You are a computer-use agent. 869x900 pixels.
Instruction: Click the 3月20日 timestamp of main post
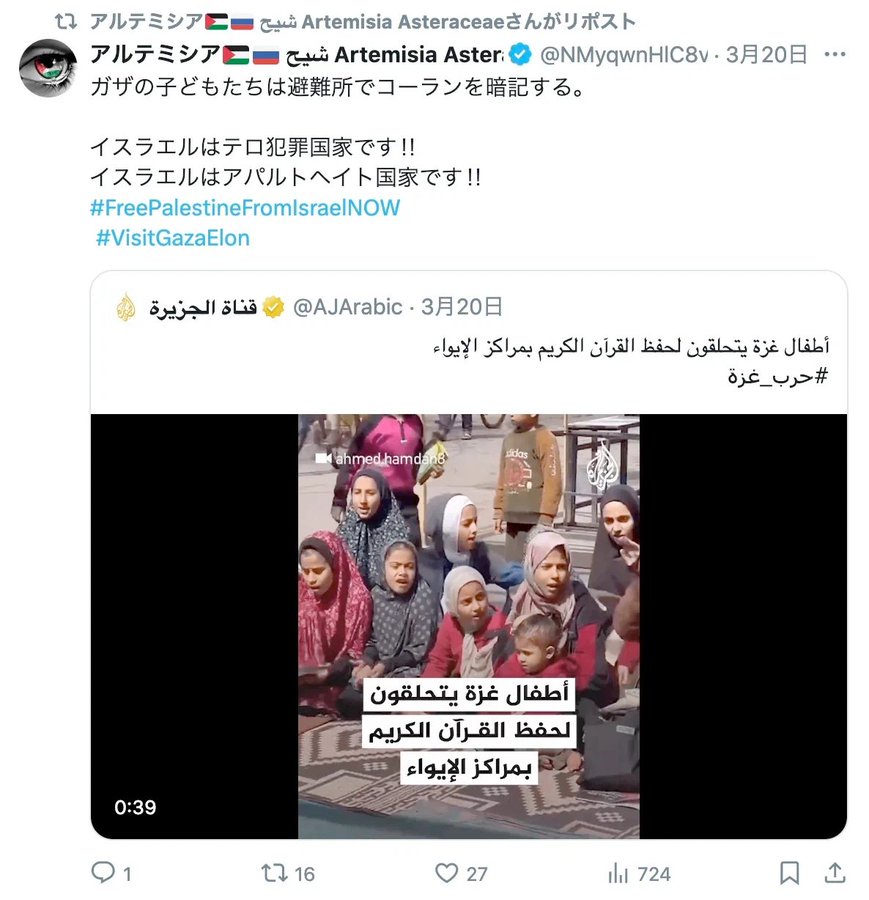tap(766, 55)
